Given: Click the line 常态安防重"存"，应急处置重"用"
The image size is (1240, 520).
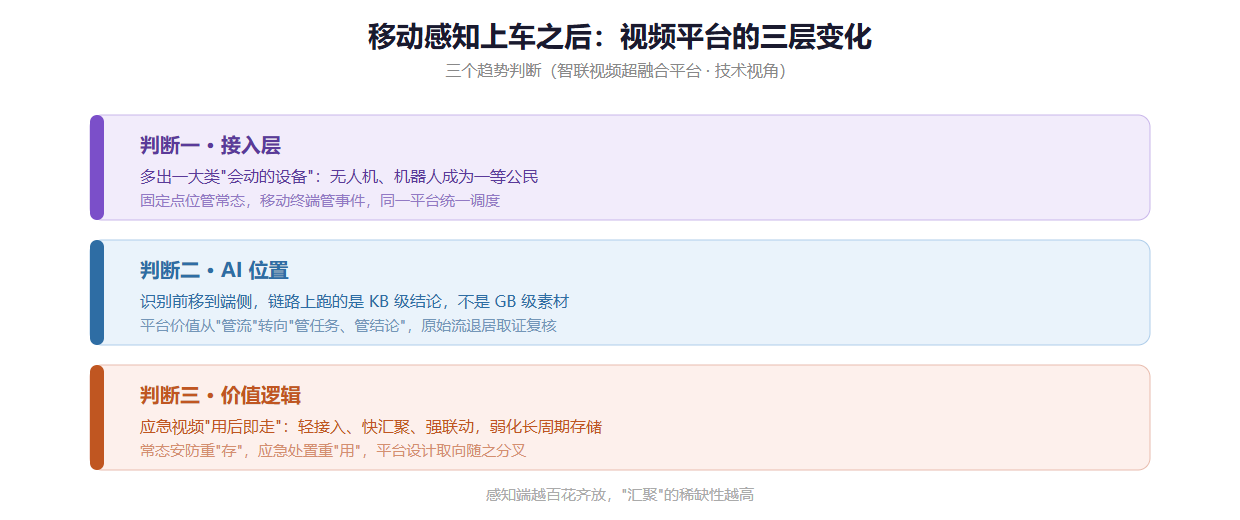Looking at the screenshot, I should [333, 450].
